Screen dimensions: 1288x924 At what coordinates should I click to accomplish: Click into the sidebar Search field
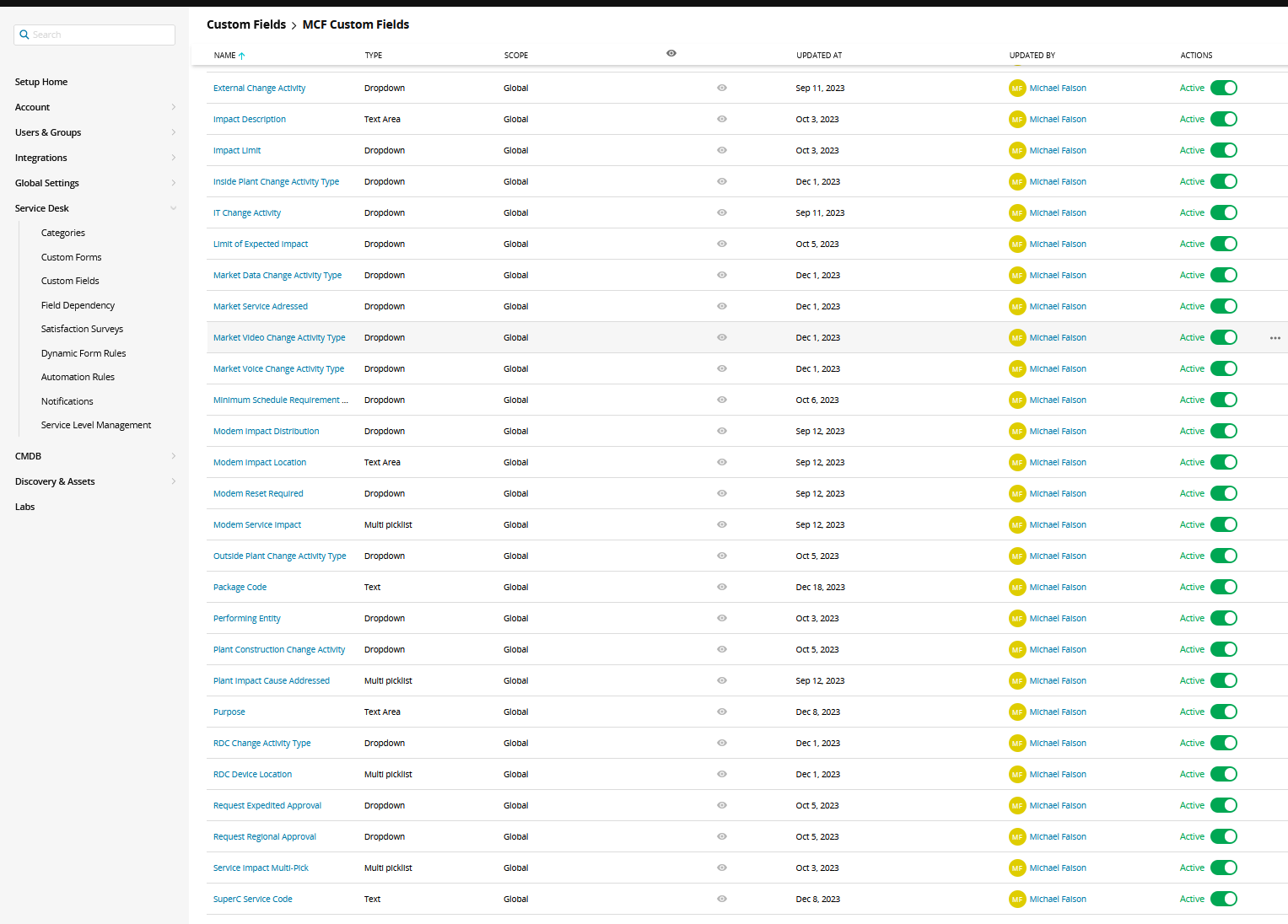coord(94,35)
